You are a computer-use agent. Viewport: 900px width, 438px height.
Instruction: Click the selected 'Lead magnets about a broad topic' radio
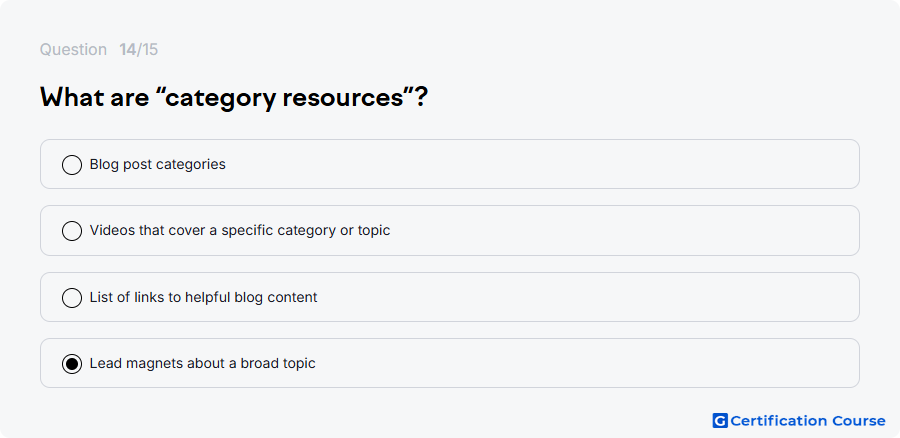[72, 364]
